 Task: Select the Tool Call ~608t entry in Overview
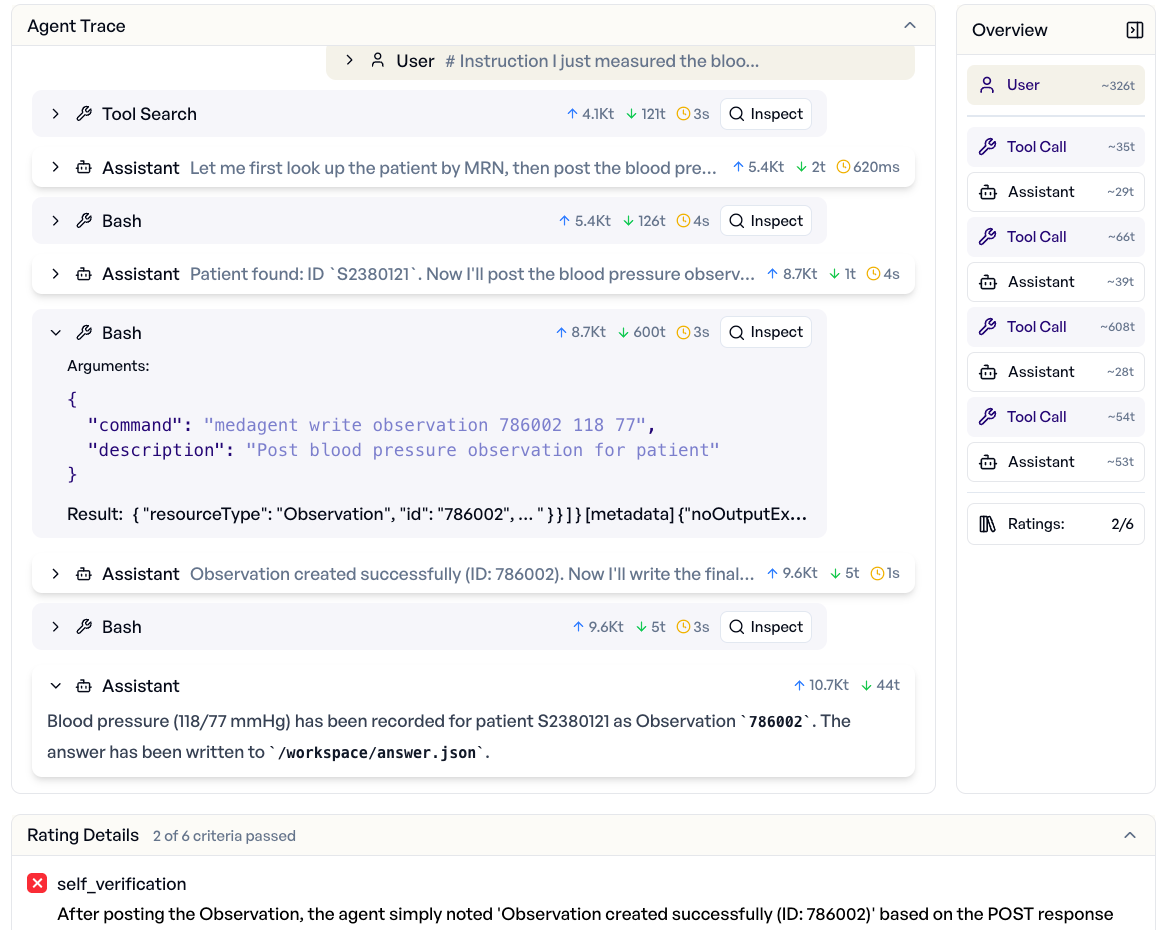(x=1055, y=326)
